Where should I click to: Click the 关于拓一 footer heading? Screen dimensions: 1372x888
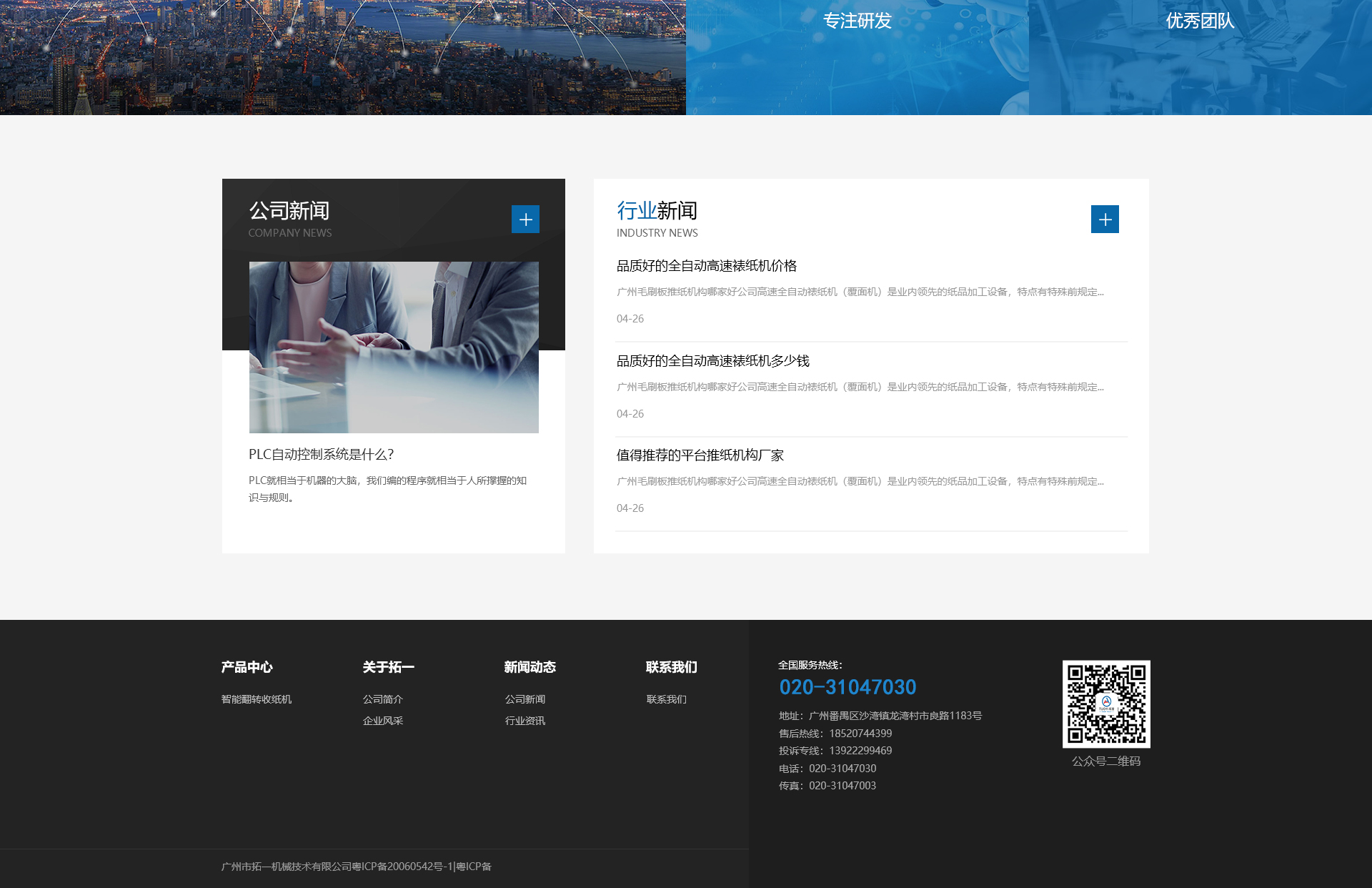coord(388,667)
